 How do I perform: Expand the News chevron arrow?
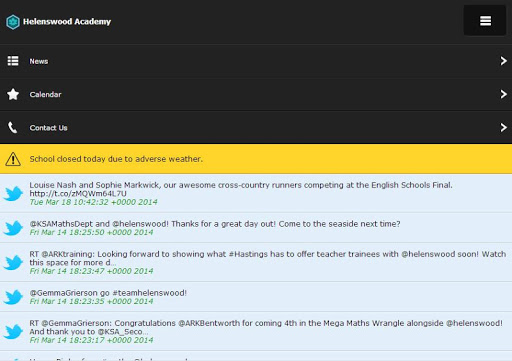tap(504, 61)
